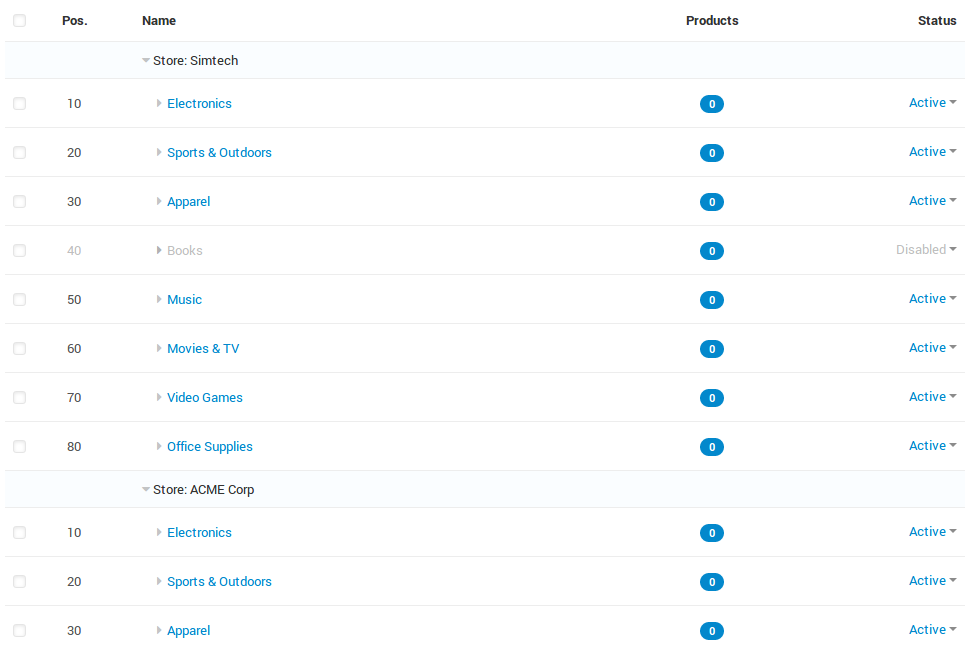975x651 pixels.
Task: Expand the Office Supplies arrow
Action: tap(159, 446)
